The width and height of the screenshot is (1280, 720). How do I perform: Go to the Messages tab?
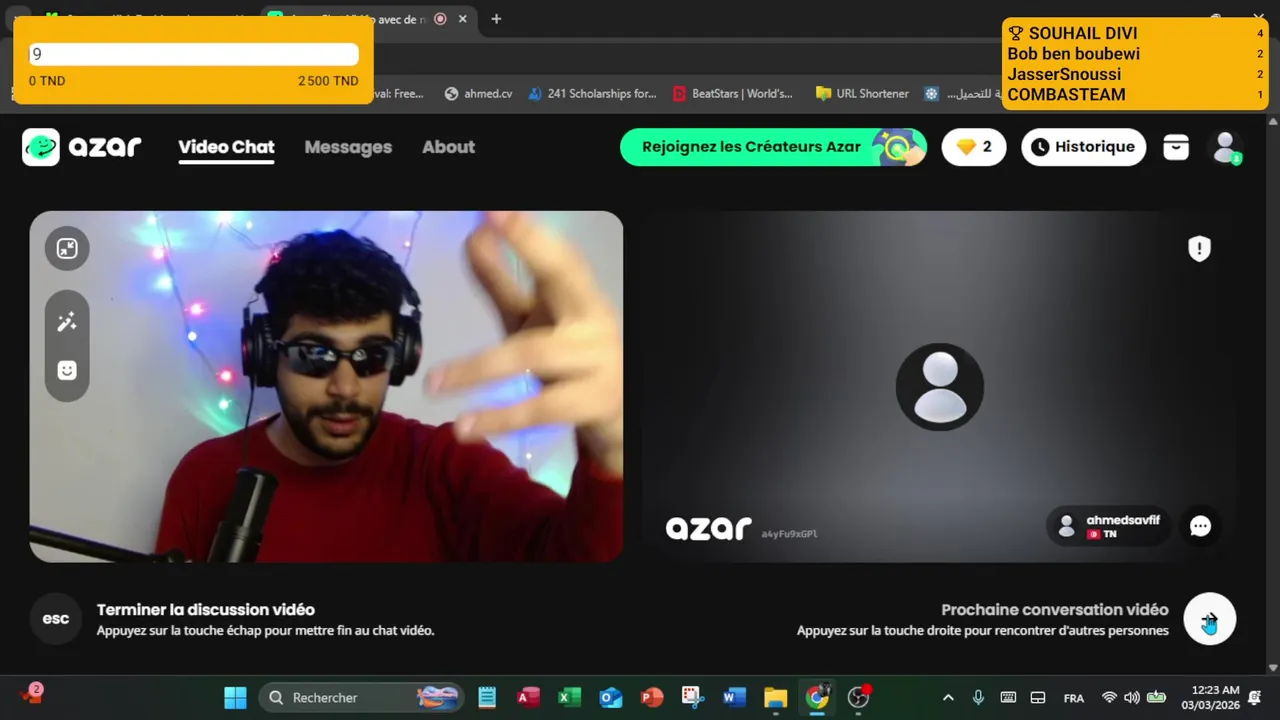348,147
